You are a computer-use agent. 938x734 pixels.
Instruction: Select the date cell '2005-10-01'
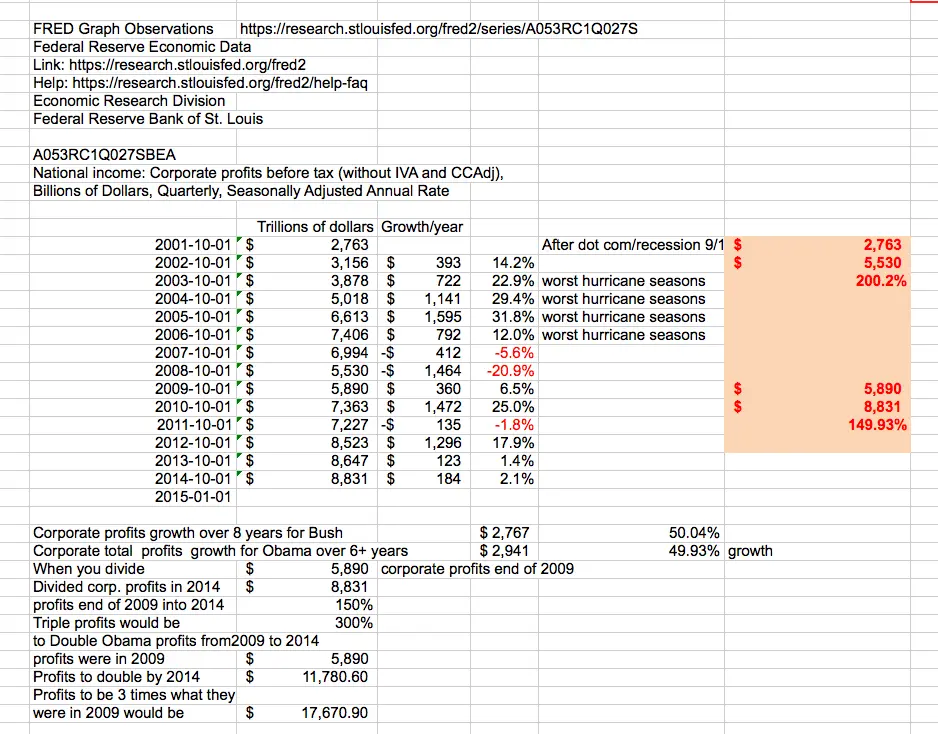click(x=193, y=316)
